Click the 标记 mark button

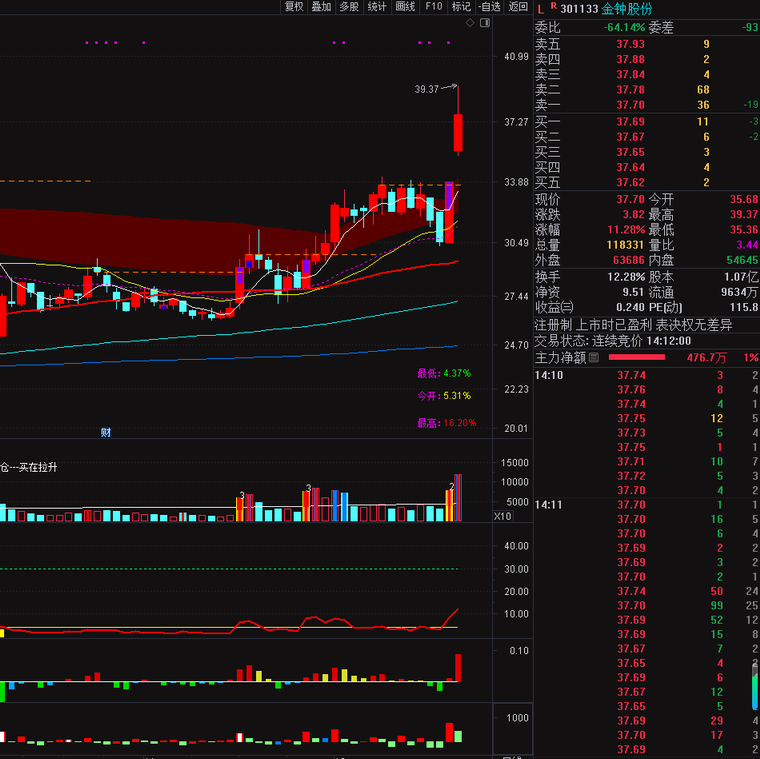click(461, 7)
